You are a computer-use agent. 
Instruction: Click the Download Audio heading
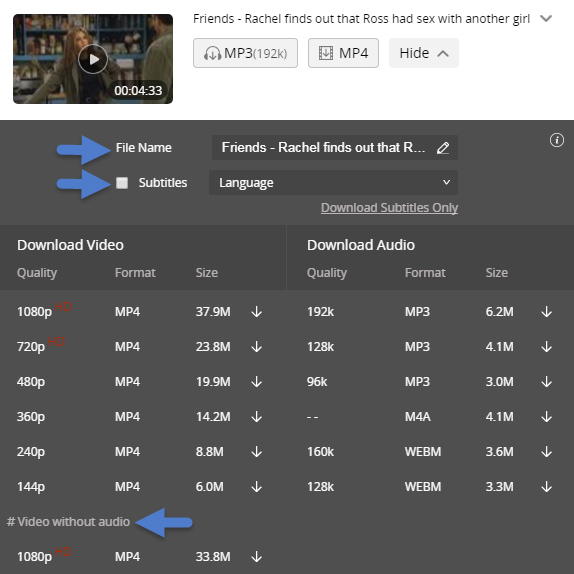(361, 245)
